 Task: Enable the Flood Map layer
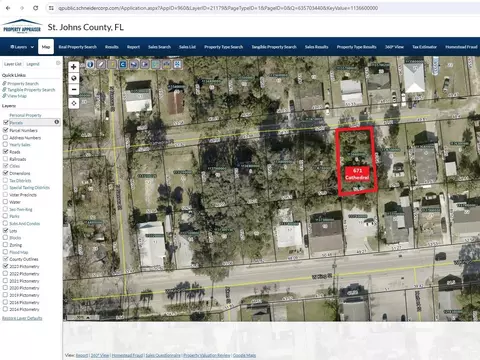point(5,252)
